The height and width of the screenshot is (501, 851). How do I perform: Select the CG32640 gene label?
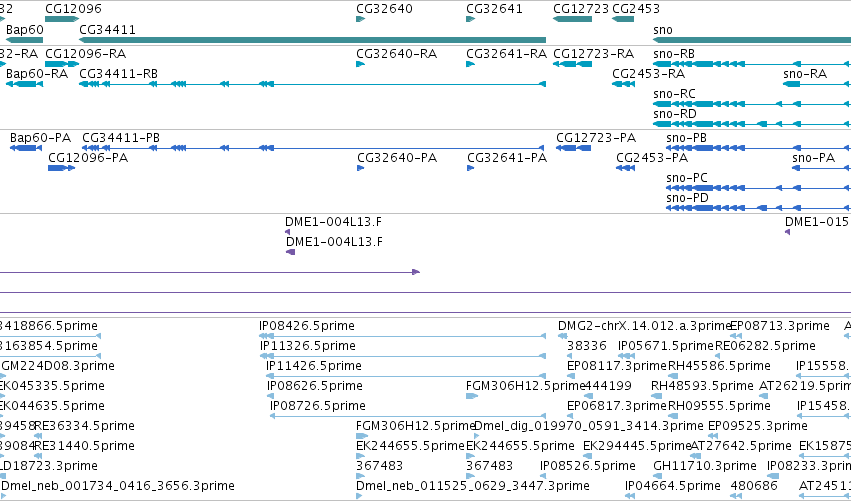(384, 9)
